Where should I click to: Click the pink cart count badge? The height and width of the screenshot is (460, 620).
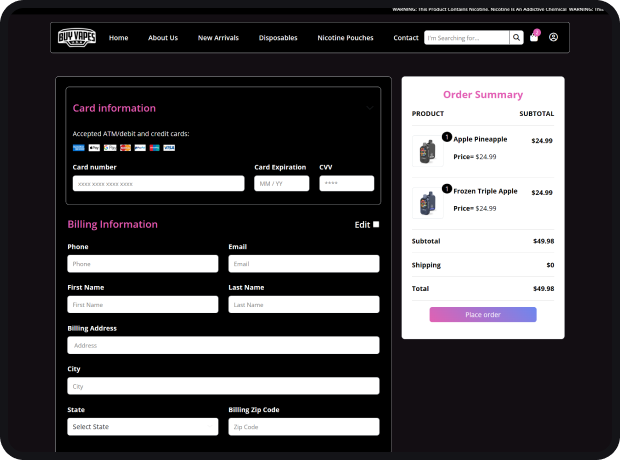point(537,32)
